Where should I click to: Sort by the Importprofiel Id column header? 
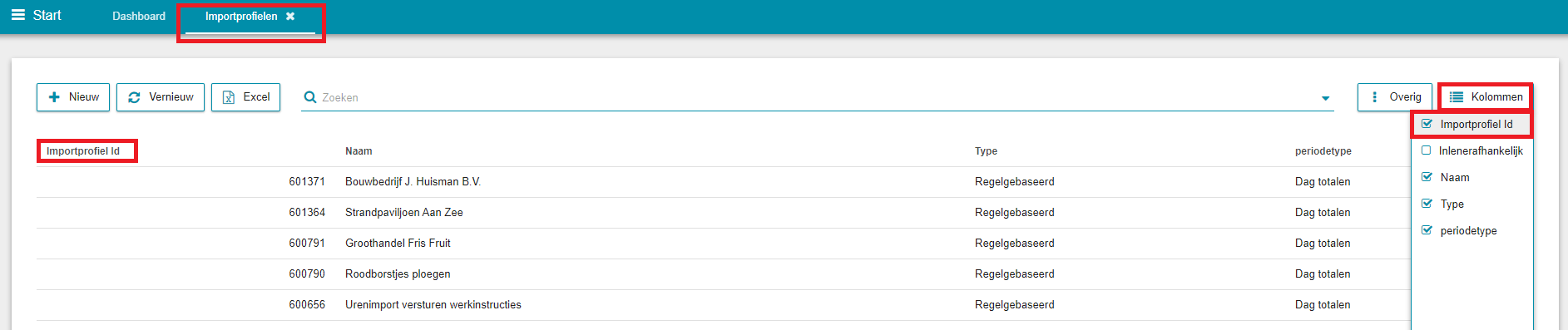pos(83,151)
